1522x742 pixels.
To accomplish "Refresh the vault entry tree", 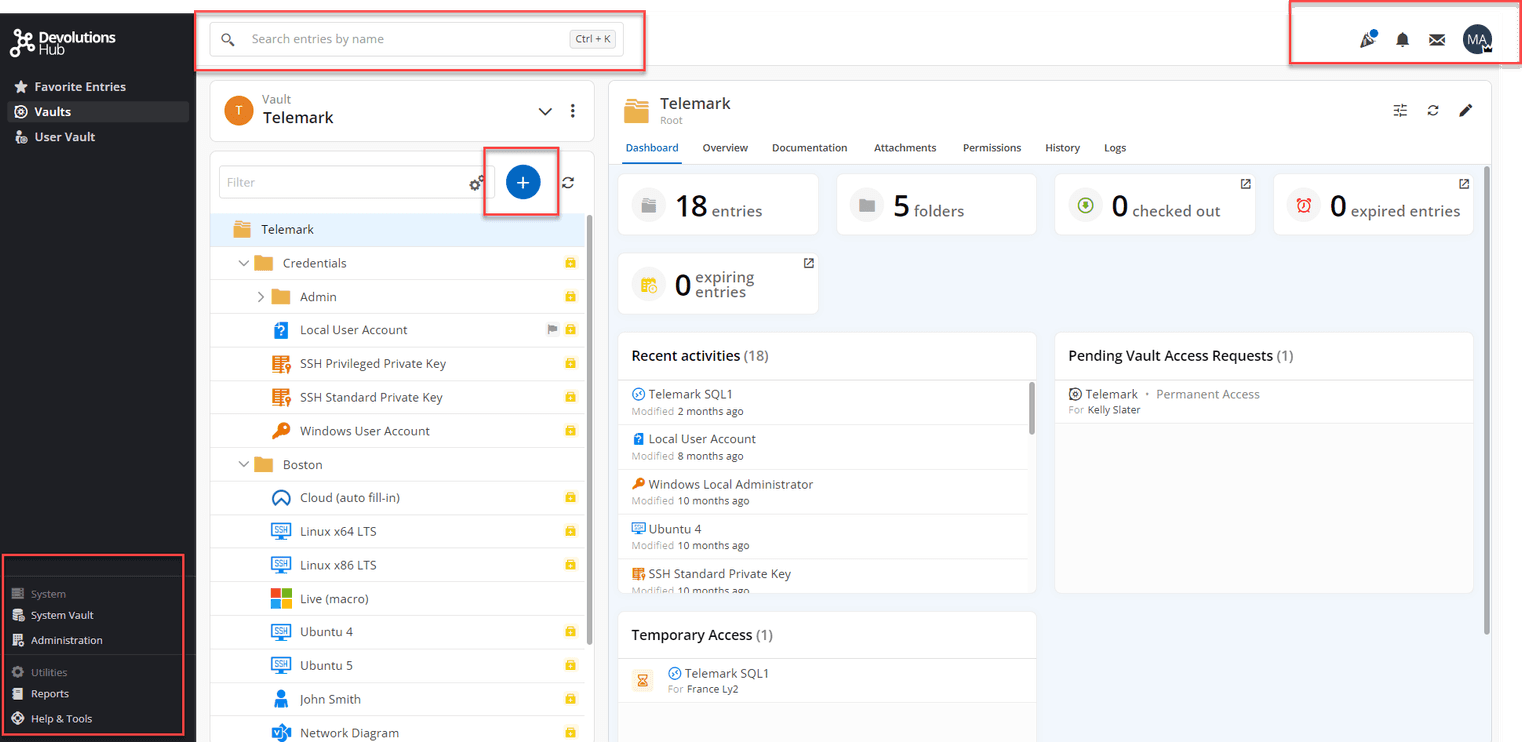I will (x=568, y=182).
